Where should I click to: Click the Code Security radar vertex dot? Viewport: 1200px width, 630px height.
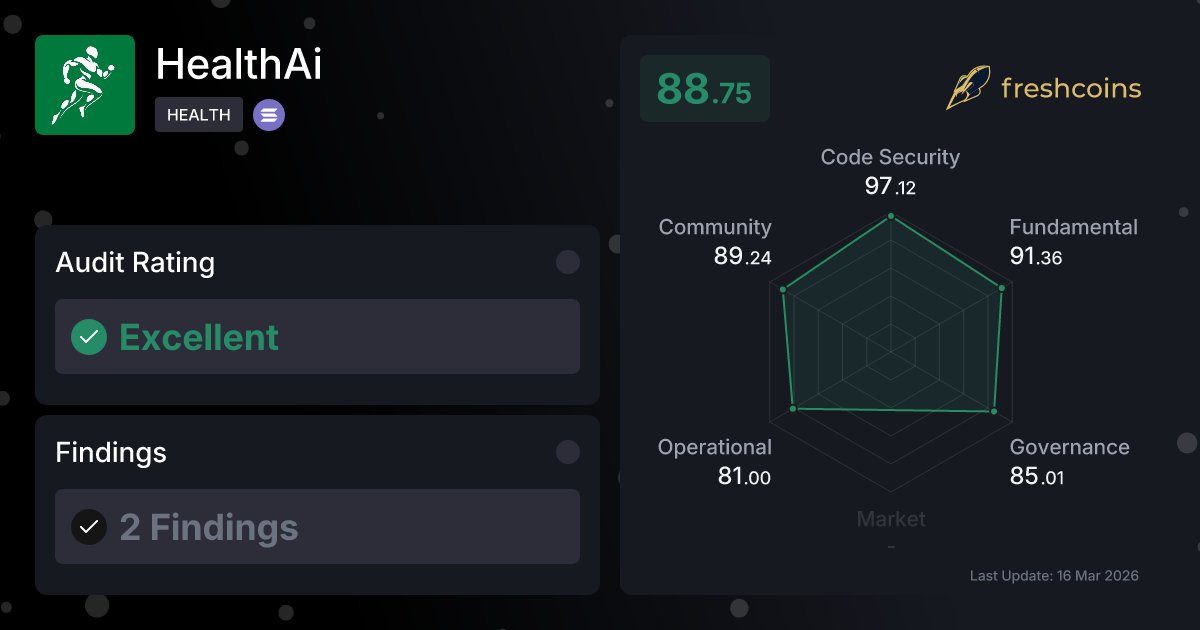coord(890,216)
